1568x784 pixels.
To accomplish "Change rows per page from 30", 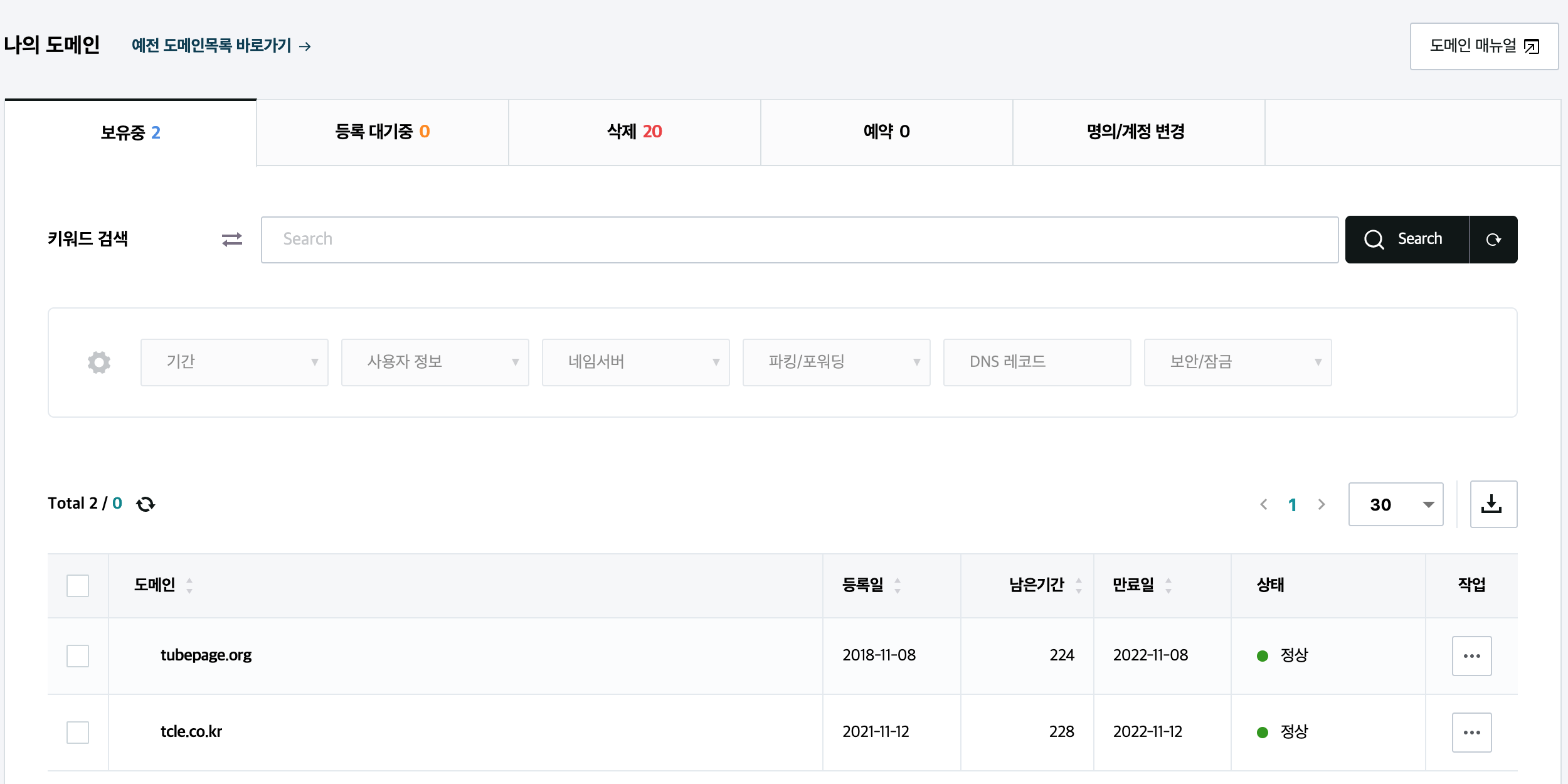I will coord(1396,504).
